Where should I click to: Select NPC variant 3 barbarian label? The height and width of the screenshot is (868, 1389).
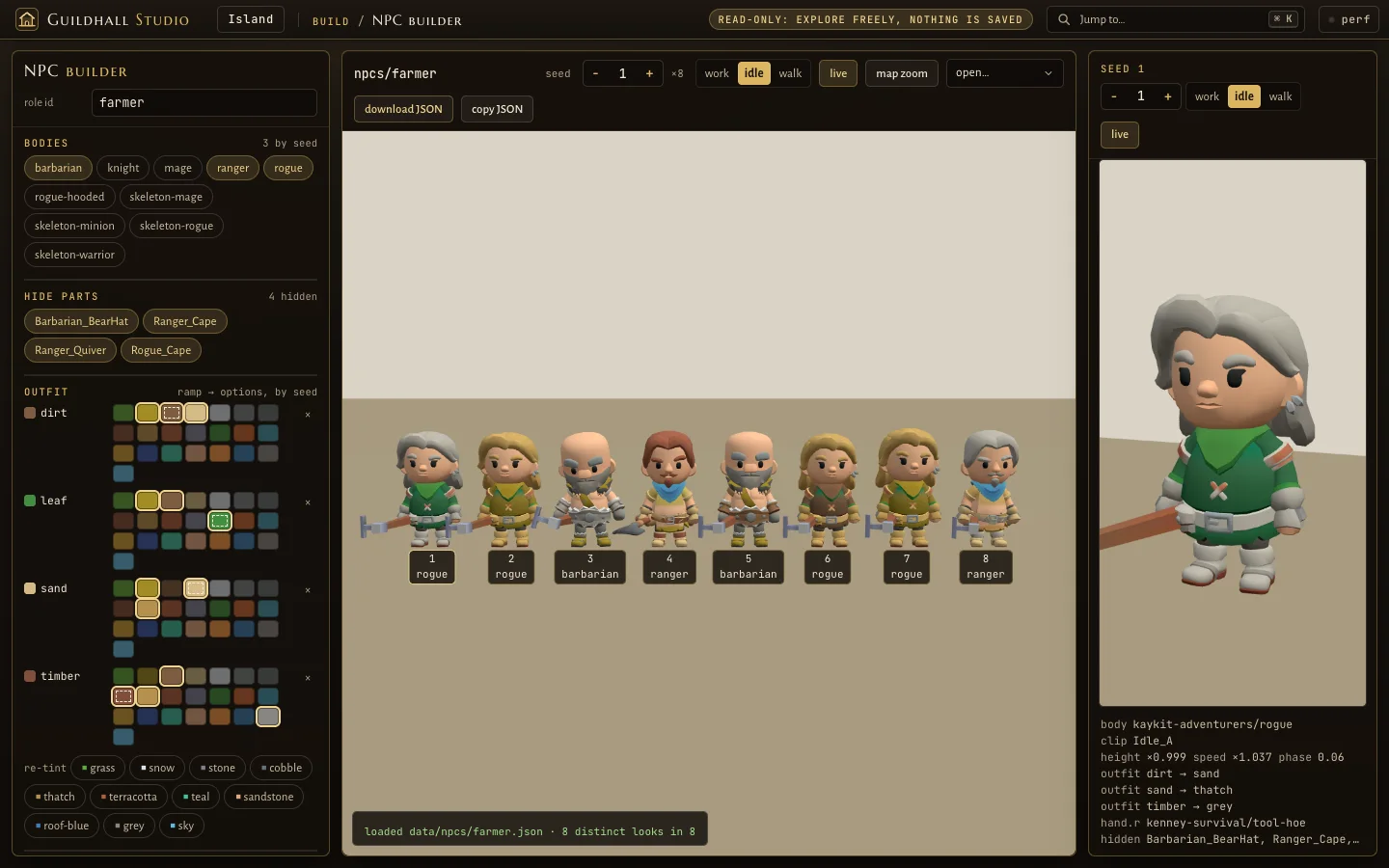(x=590, y=567)
